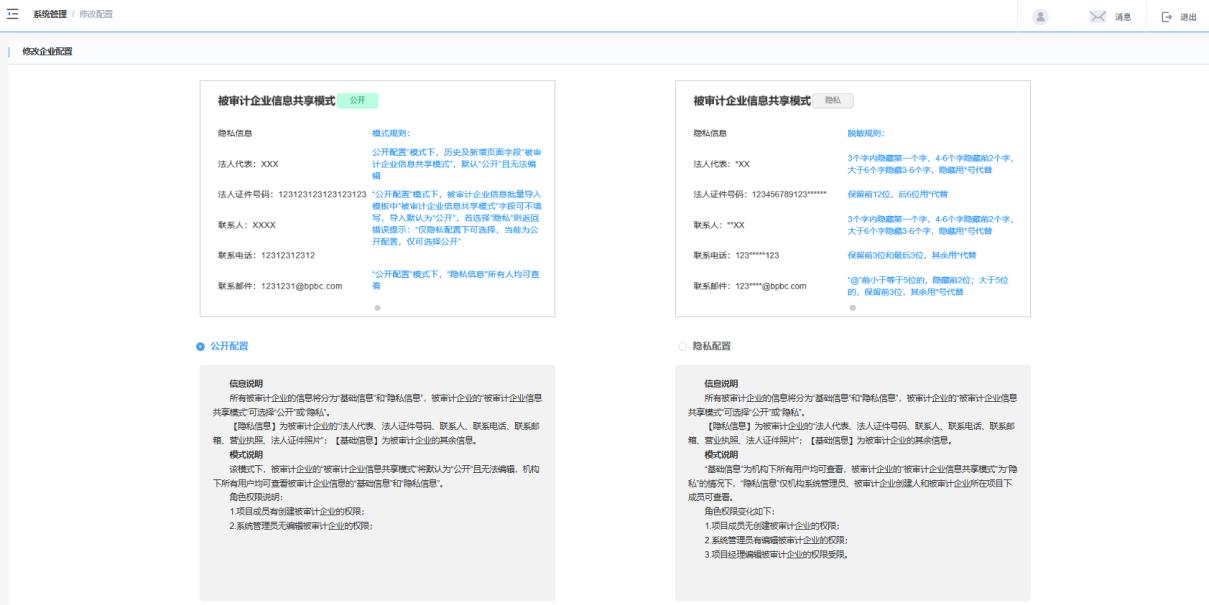
Task: Click the 消息 text label
Action: pos(1124,17)
